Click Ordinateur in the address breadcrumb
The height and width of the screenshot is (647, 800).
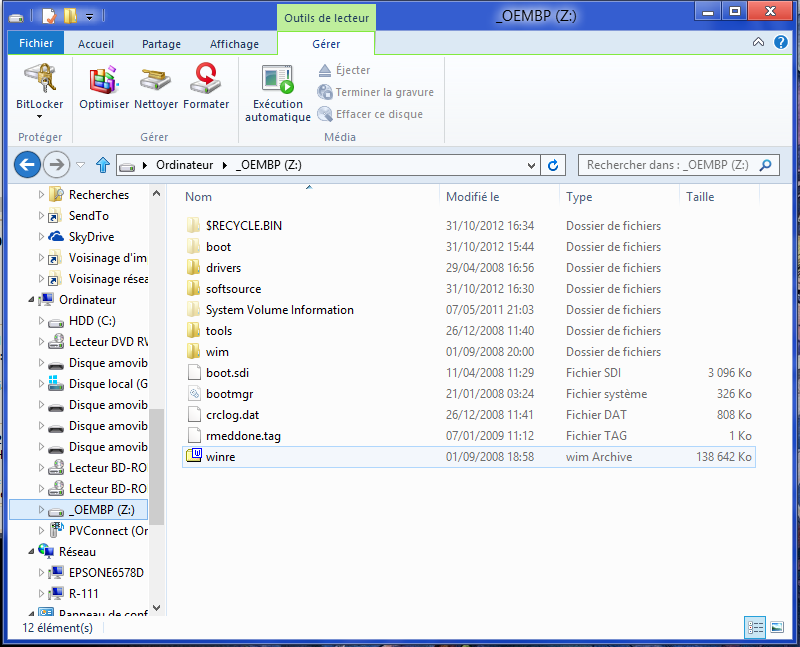(x=184, y=165)
